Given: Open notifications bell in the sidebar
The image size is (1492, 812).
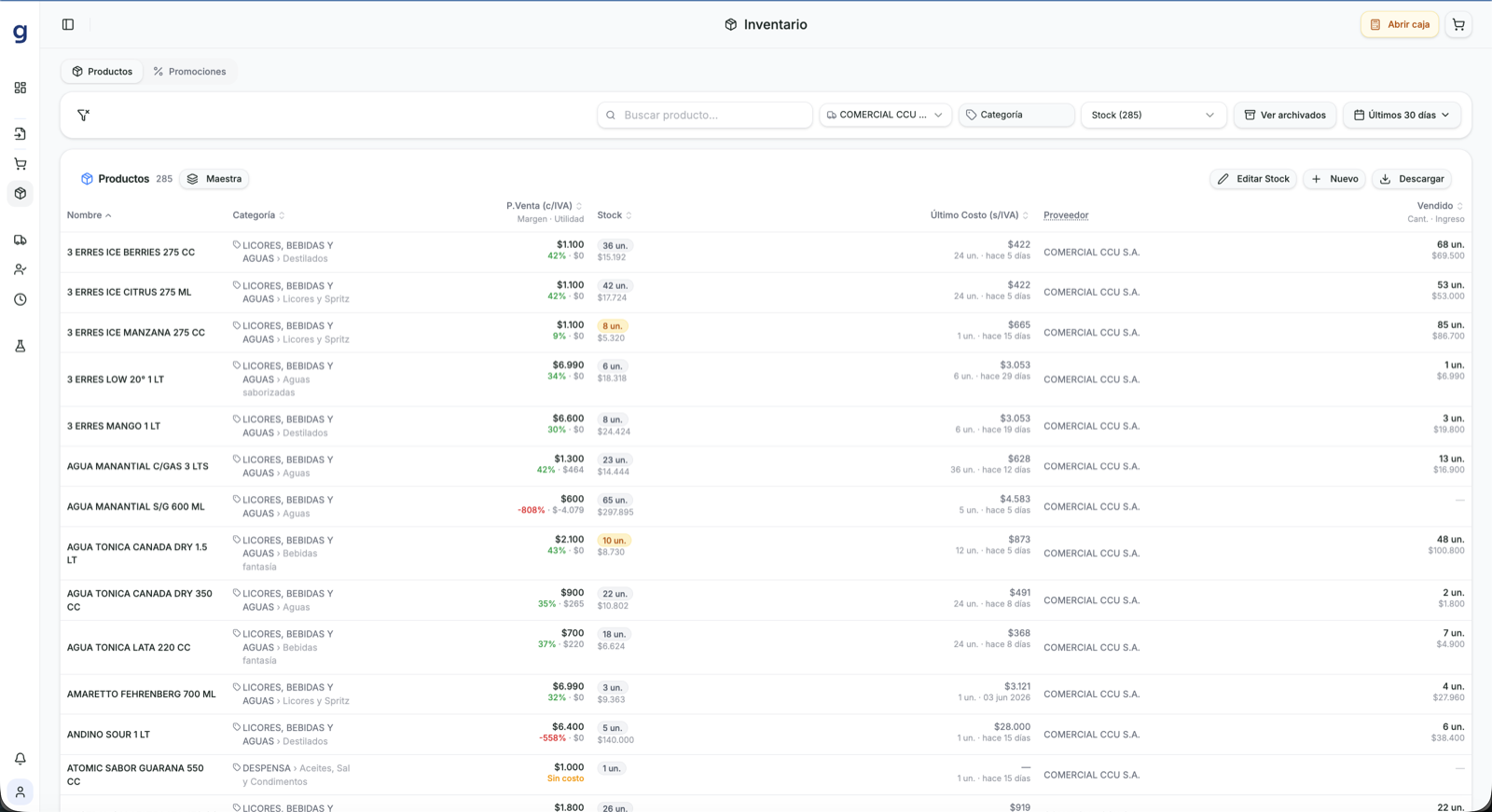Looking at the screenshot, I should point(20,759).
